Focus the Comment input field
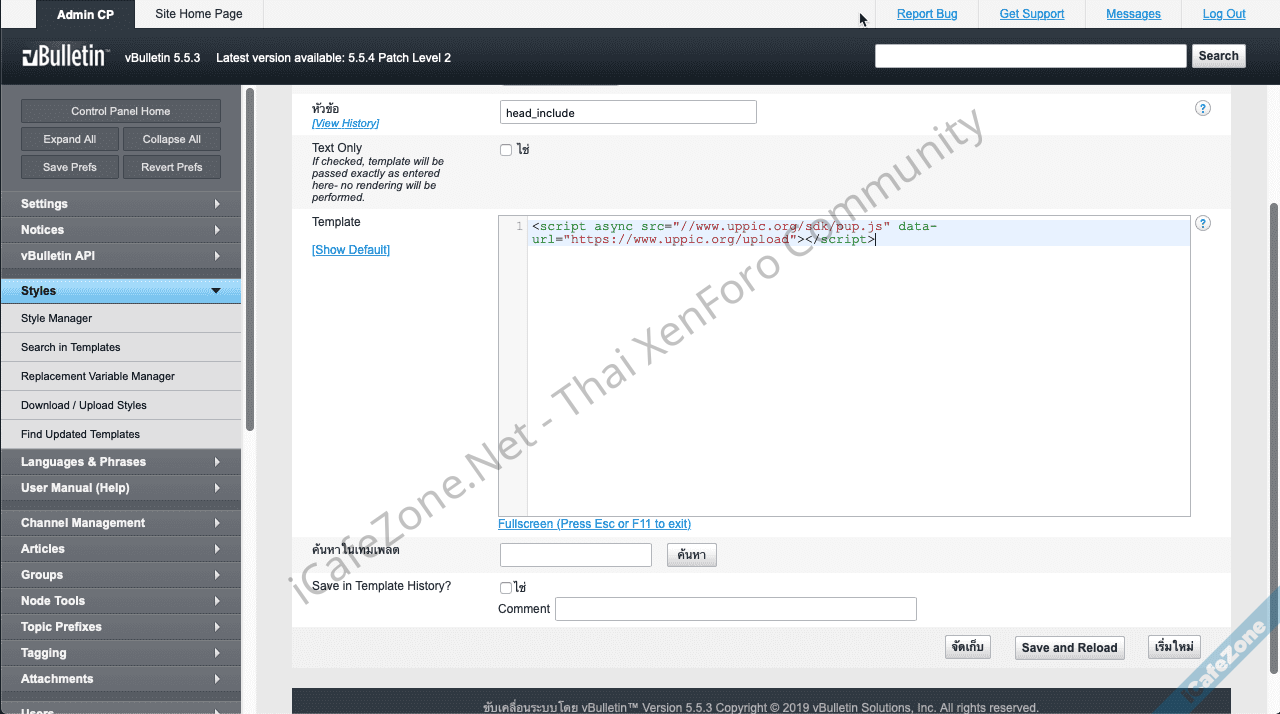 (x=735, y=609)
